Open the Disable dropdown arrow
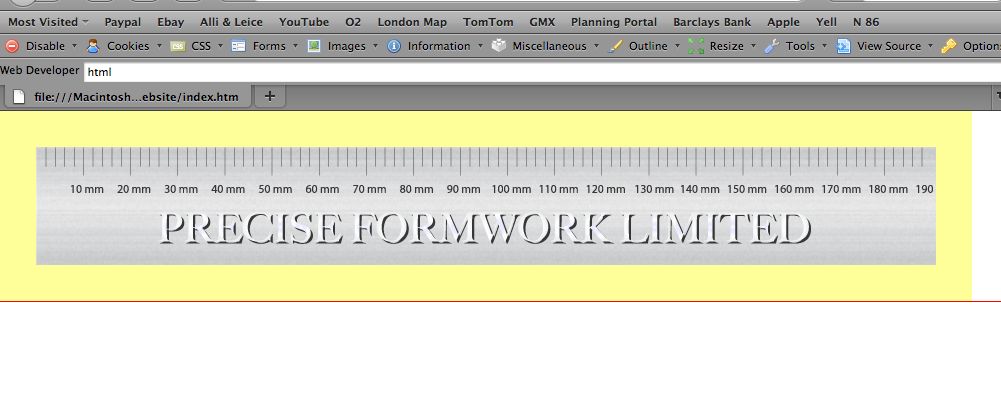Image resolution: width=1001 pixels, height=393 pixels. coord(74,46)
